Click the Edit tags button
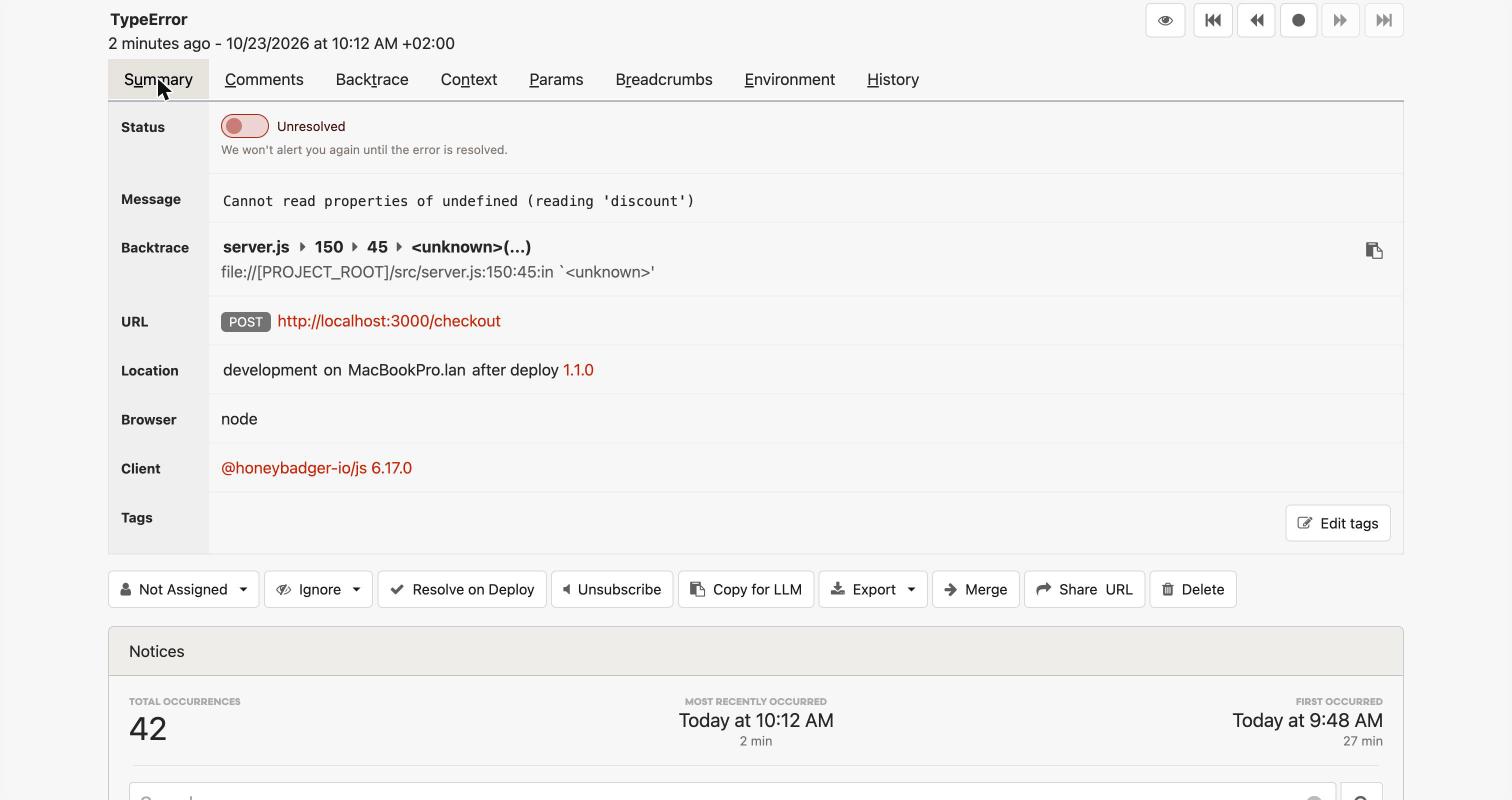 coord(1338,523)
